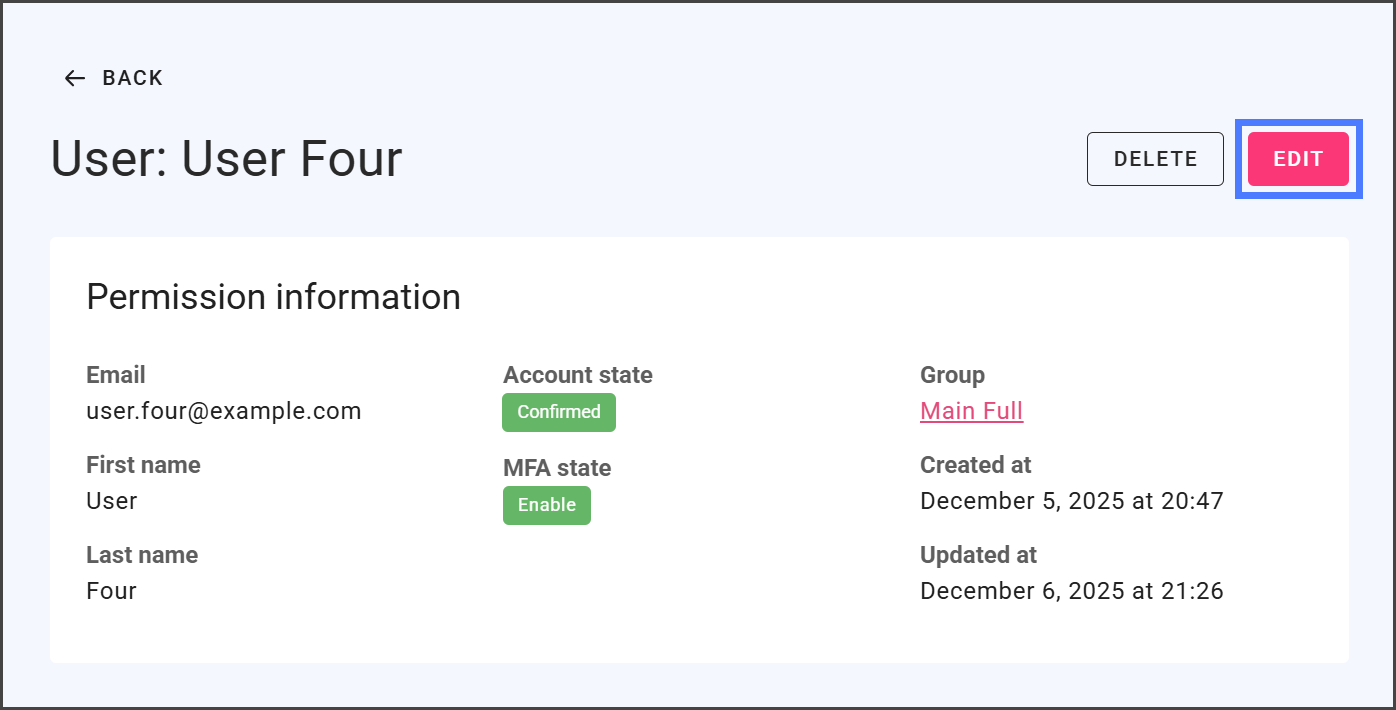
Task: Click the BACK text label
Action: point(132,78)
